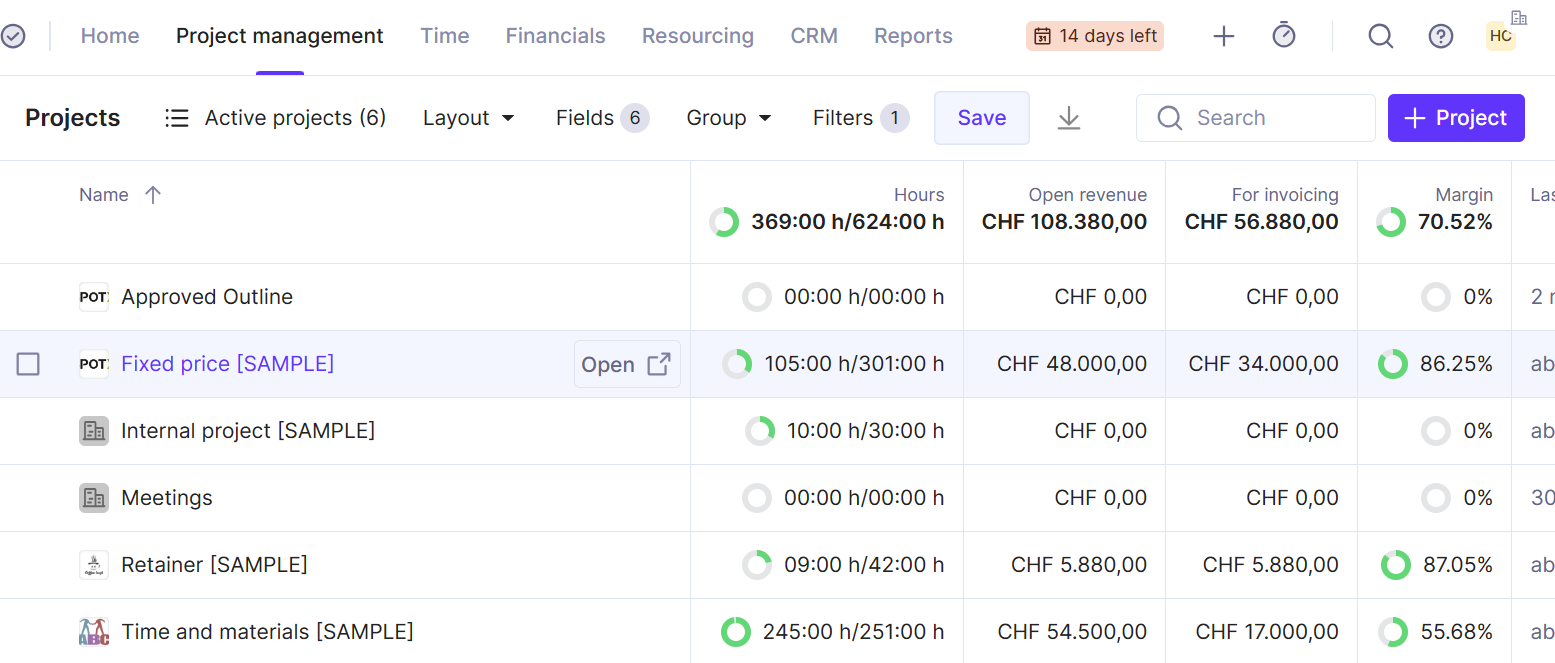Click the CHF 48.000,00 open revenue cell

point(1072,364)
